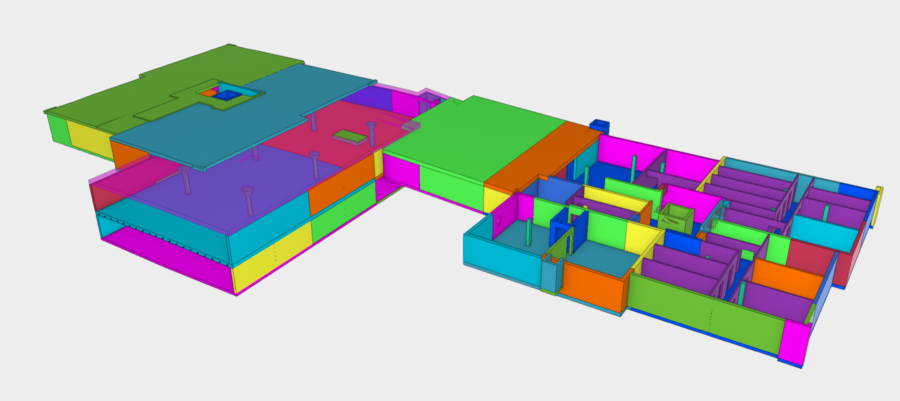Viewport: 900px width, 401px height.
Task: Select the small green block on pink floor
Action: tap(350, 137)
